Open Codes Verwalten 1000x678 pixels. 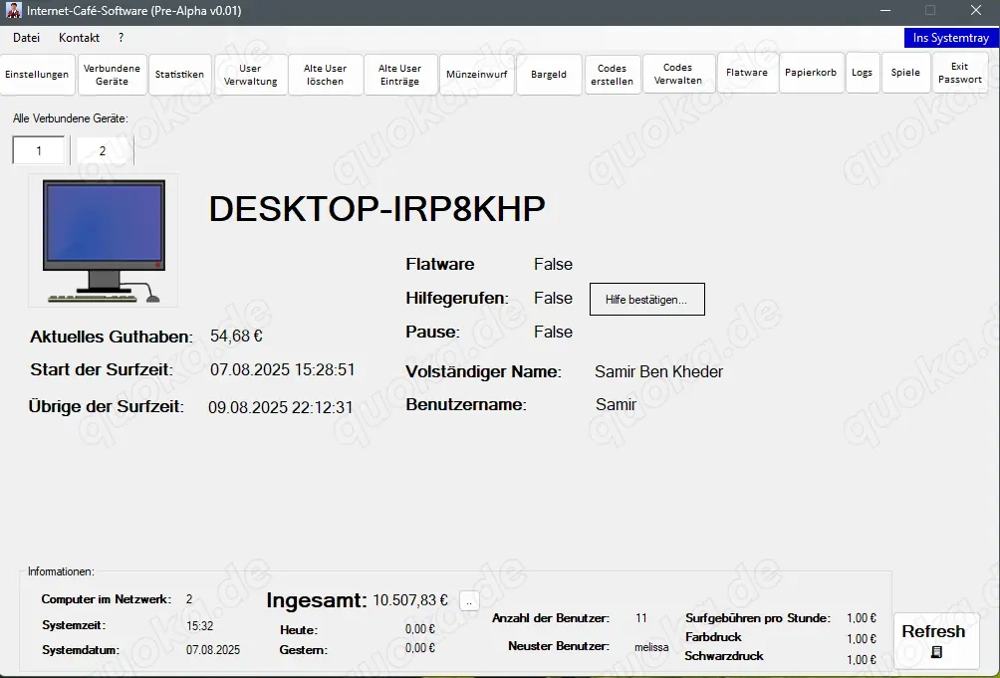(678, 73)
